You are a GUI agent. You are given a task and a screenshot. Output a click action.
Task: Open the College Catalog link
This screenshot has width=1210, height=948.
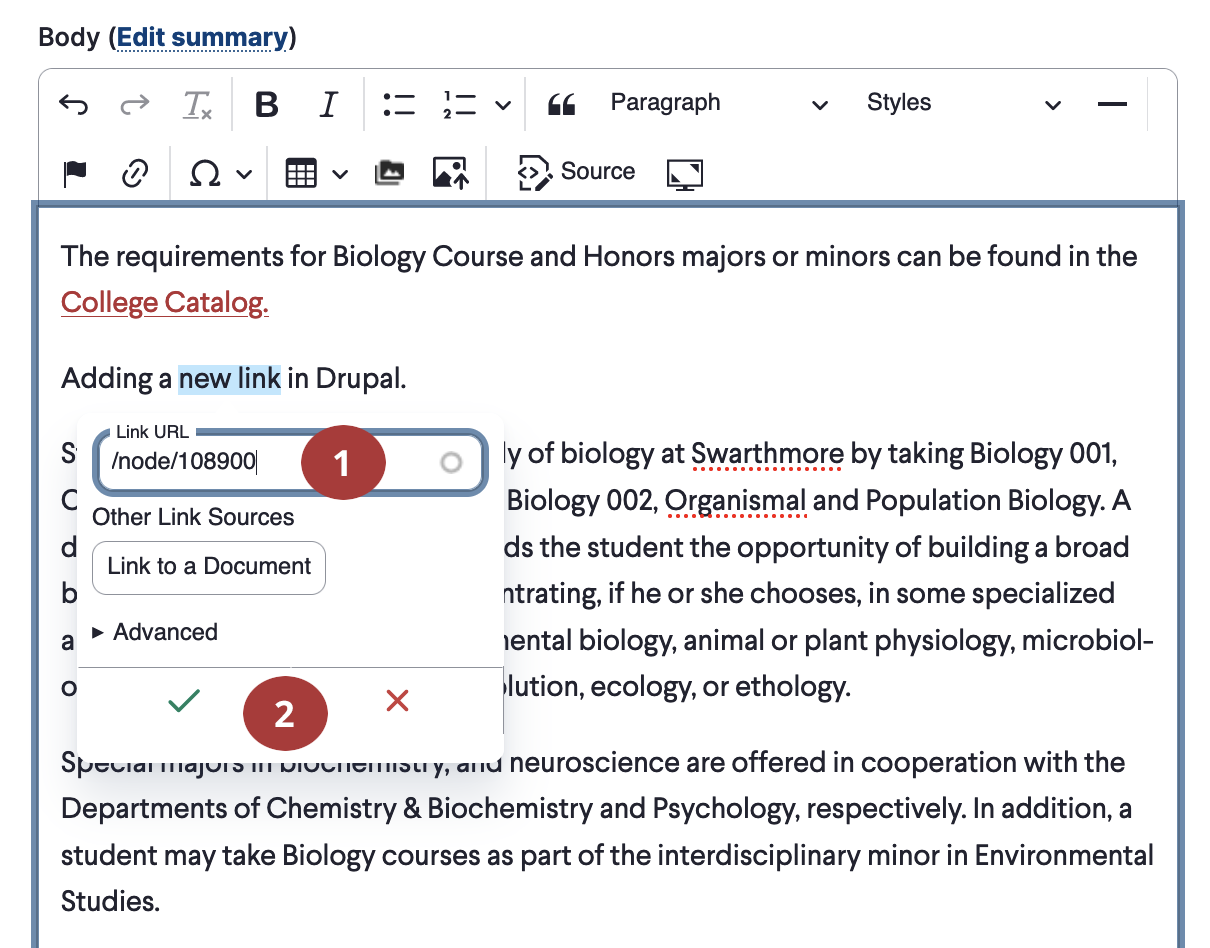coord(165,302)
